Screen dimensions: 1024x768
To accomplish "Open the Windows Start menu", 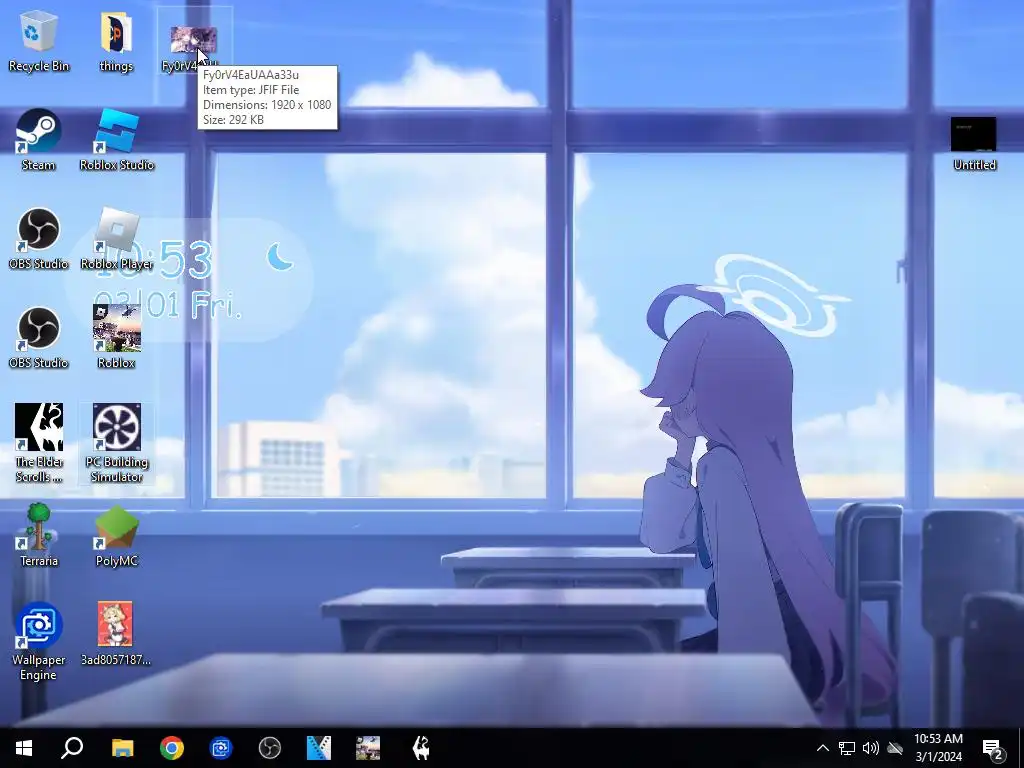I will click(24, 748).
